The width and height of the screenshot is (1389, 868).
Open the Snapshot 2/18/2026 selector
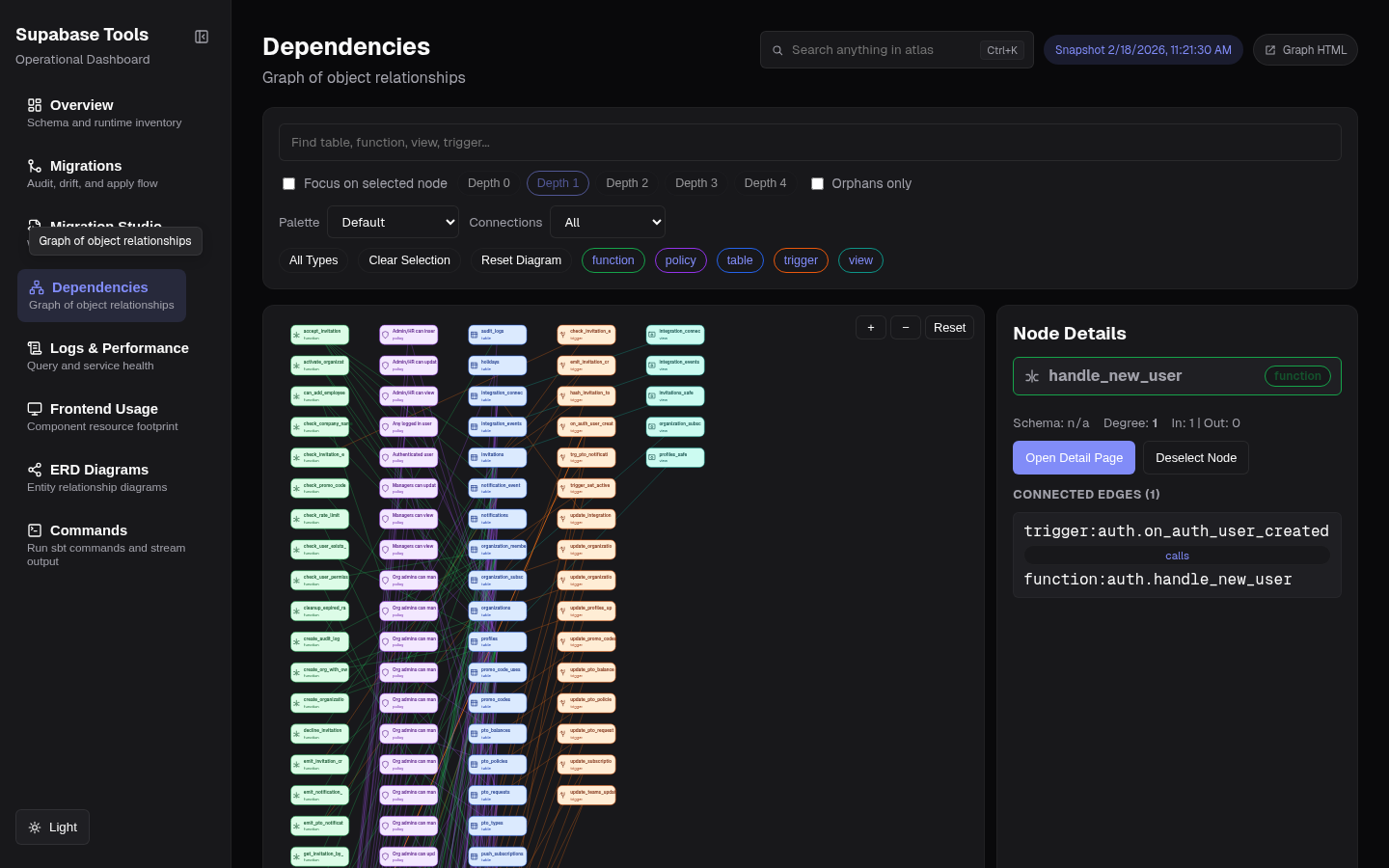click(1143, 49)
